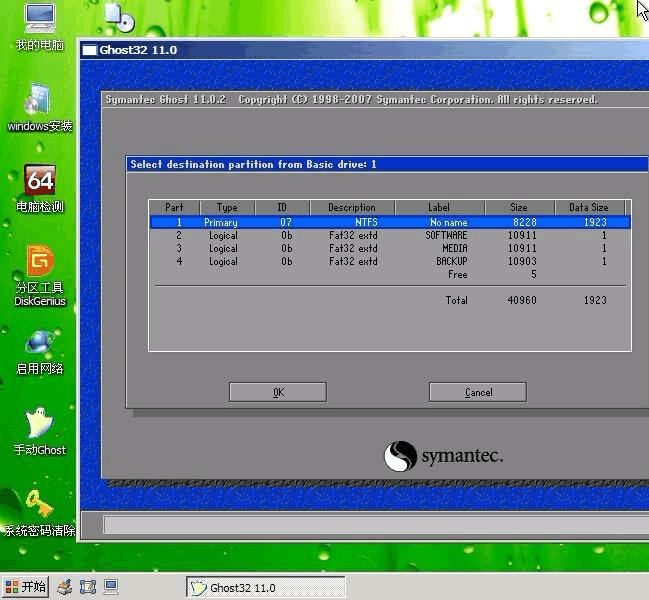Click the disc document icon on desktop
Viewport: 649px width, 600px height.
click(120, 17)
